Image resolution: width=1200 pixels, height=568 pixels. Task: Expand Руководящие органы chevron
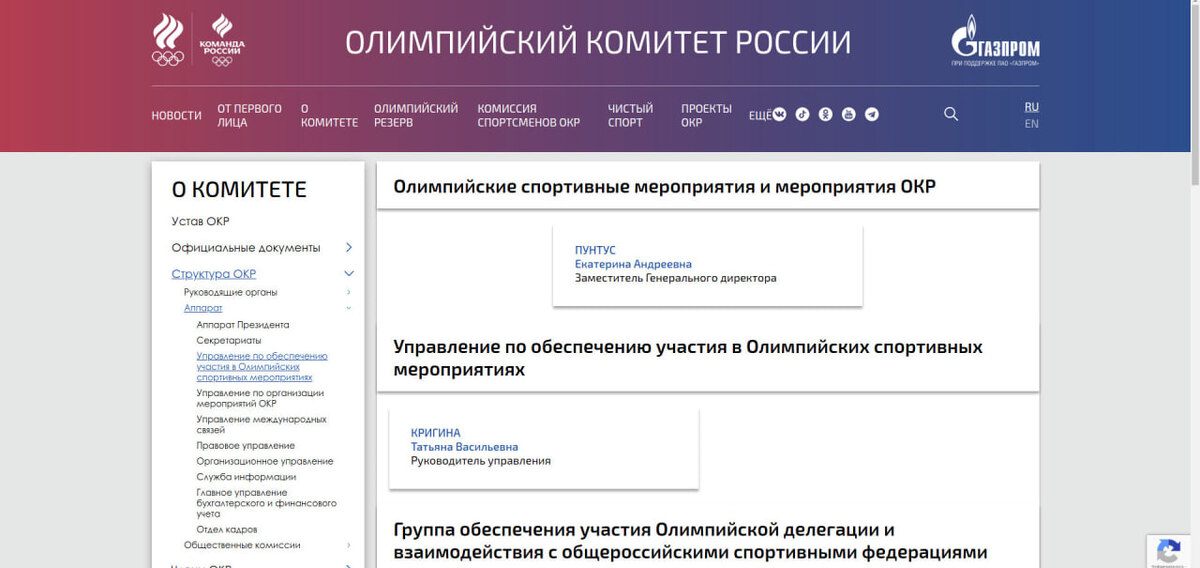349,292
